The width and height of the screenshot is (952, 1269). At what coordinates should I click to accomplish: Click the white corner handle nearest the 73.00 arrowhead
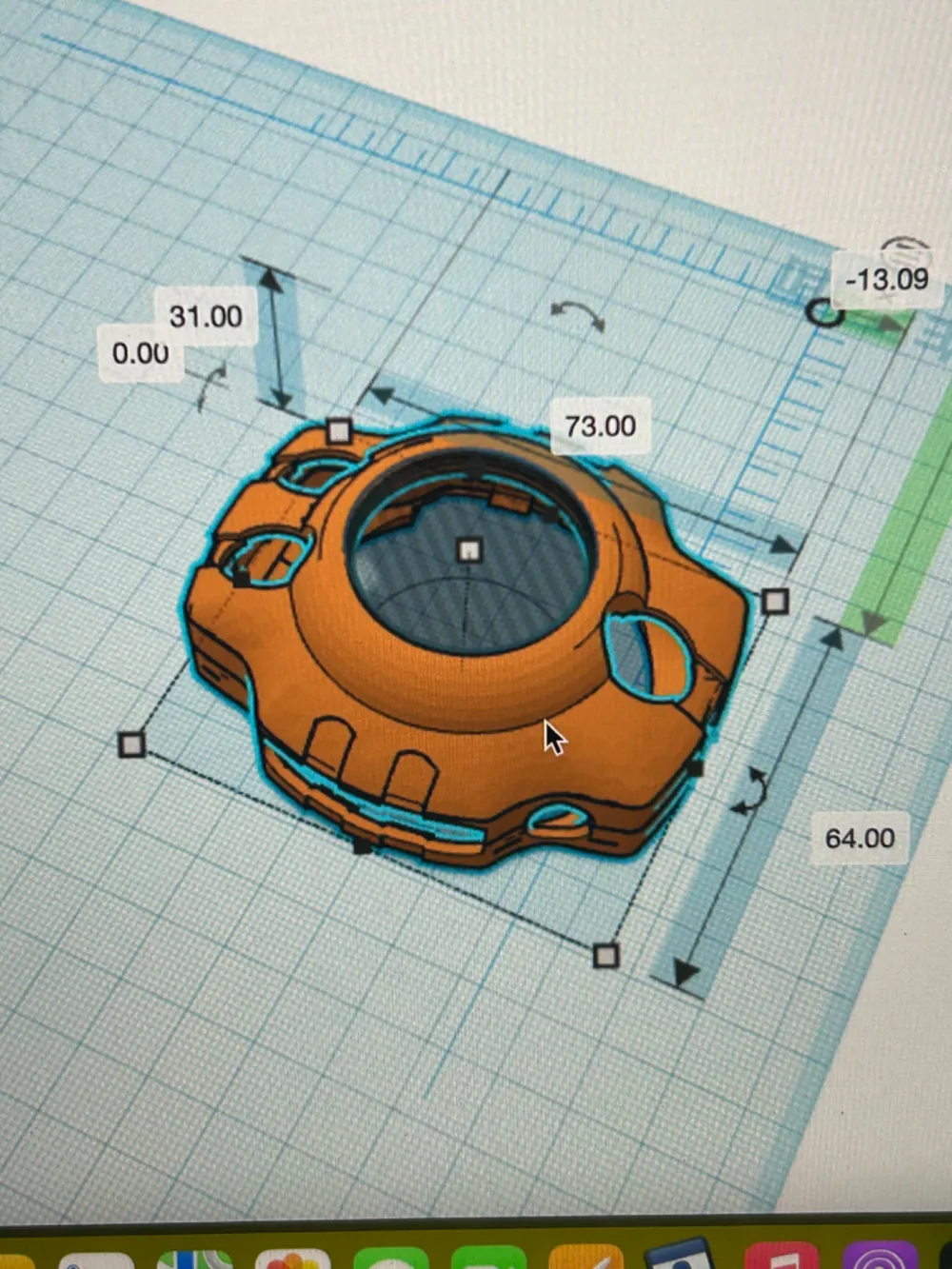[x=775, y=602]
